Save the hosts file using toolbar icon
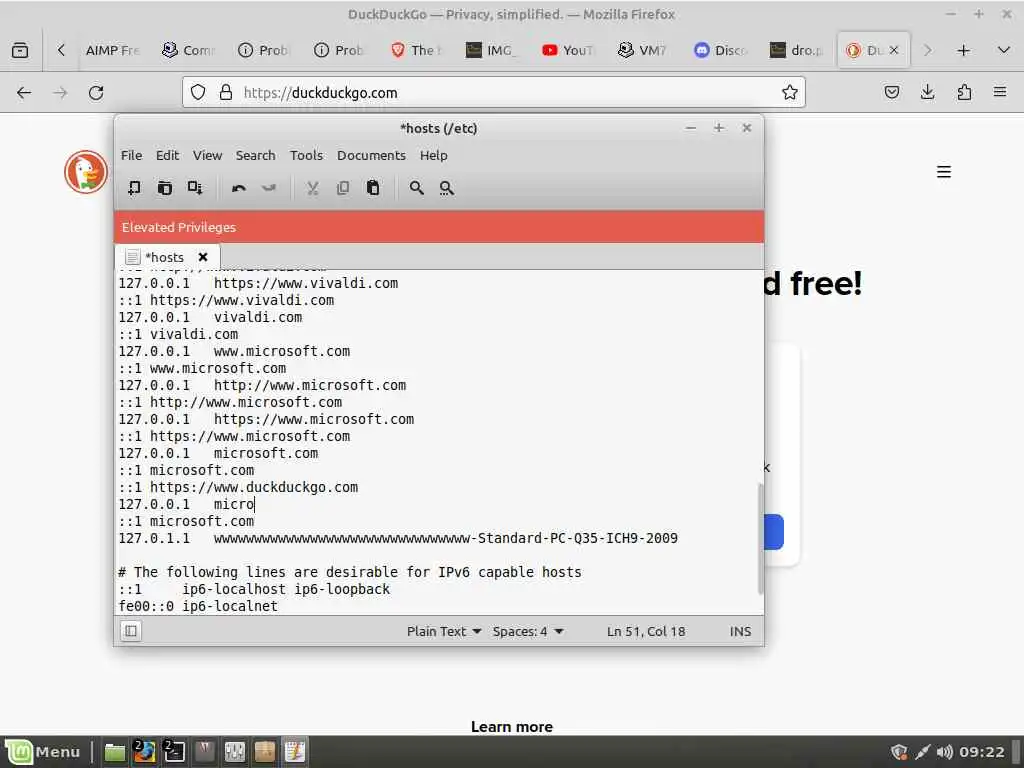Screen dimensions: 1024x768 (x=195, y=188)
